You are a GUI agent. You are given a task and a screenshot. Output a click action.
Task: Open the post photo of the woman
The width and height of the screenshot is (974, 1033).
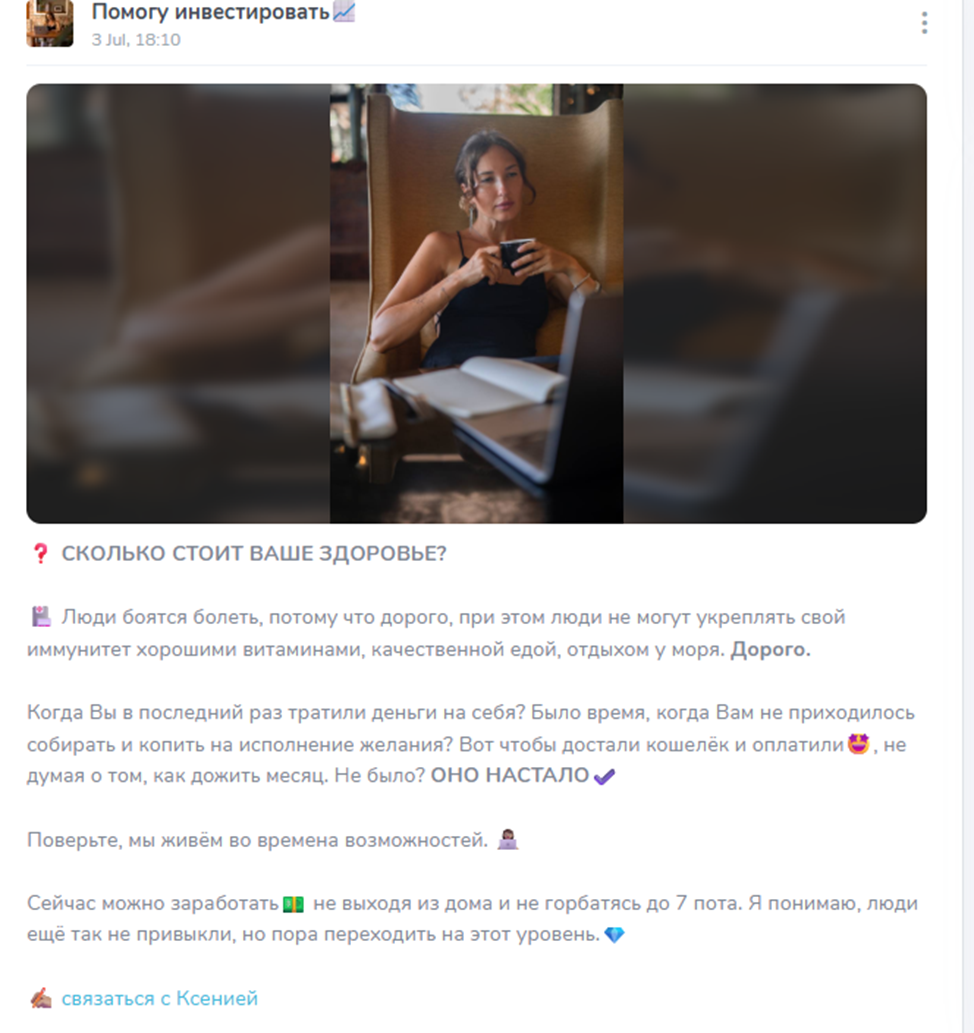476,304
